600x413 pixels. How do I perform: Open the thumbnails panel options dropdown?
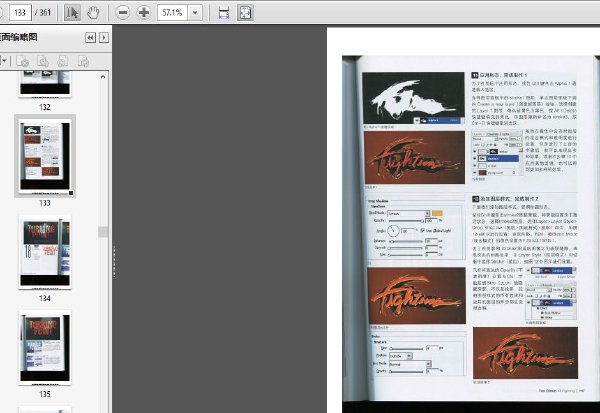tap(4, 61)
